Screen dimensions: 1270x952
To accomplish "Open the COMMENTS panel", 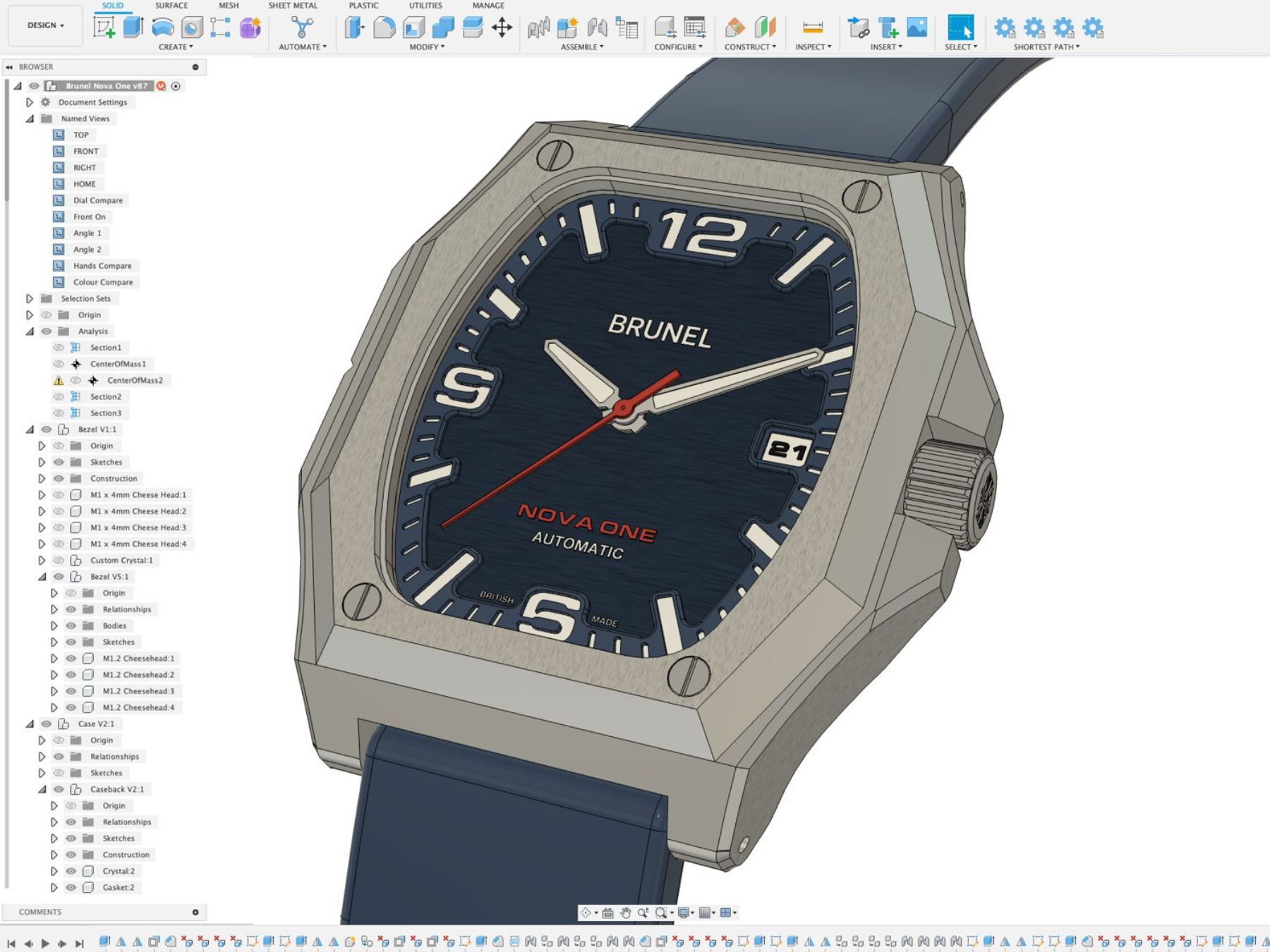I will (x=40, y=911).
